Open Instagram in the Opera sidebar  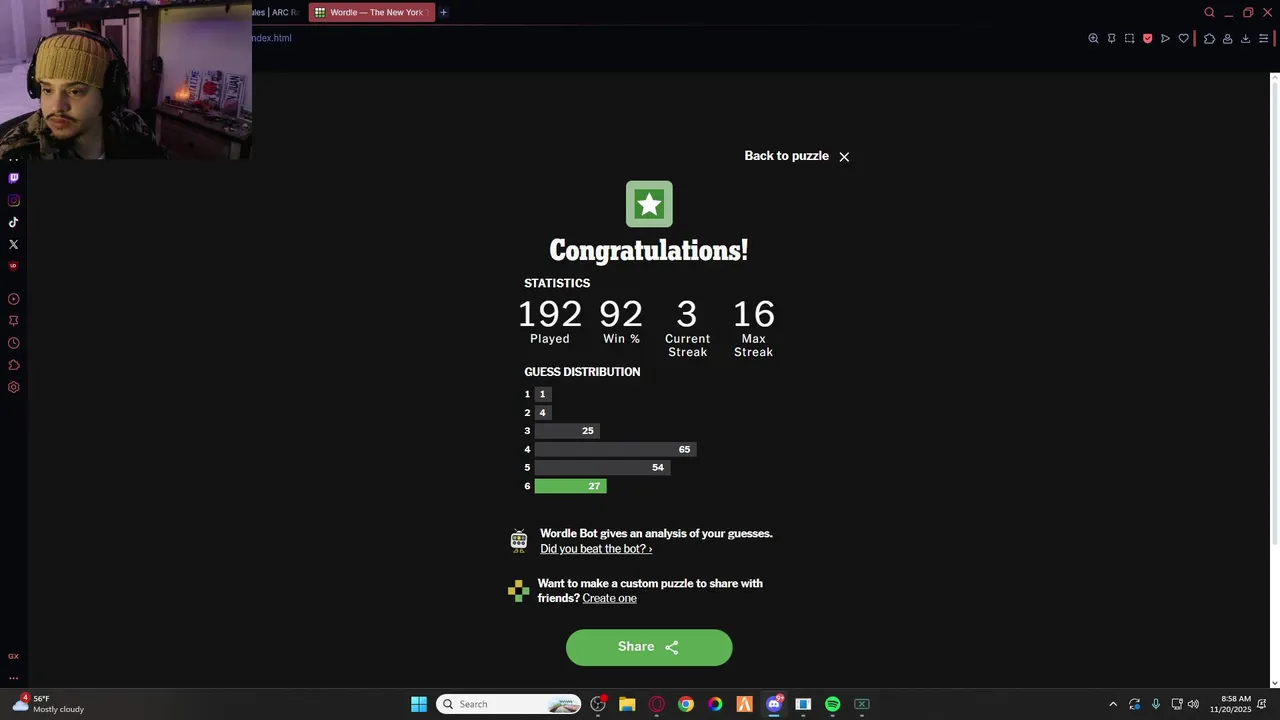pos(13,200)
